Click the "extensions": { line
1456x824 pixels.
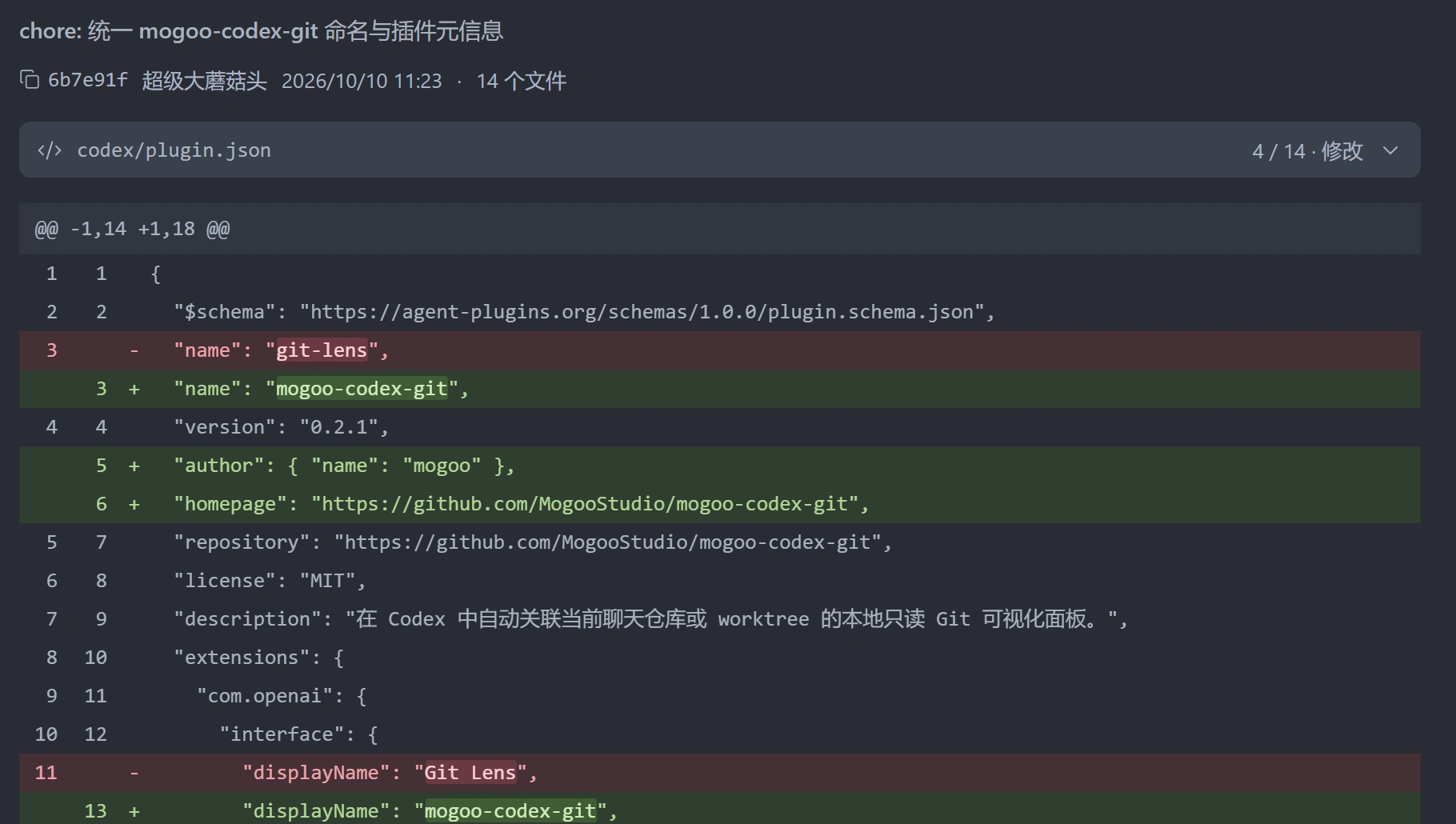(x=720, y=658)
